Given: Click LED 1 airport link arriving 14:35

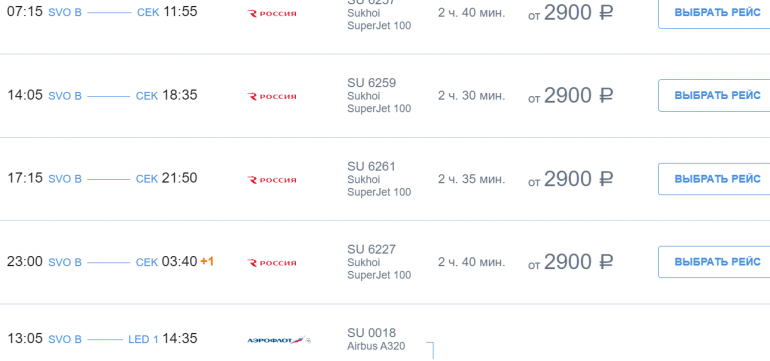Looking at the screenshot, I should pyautogui.click(x=143, y=339).
